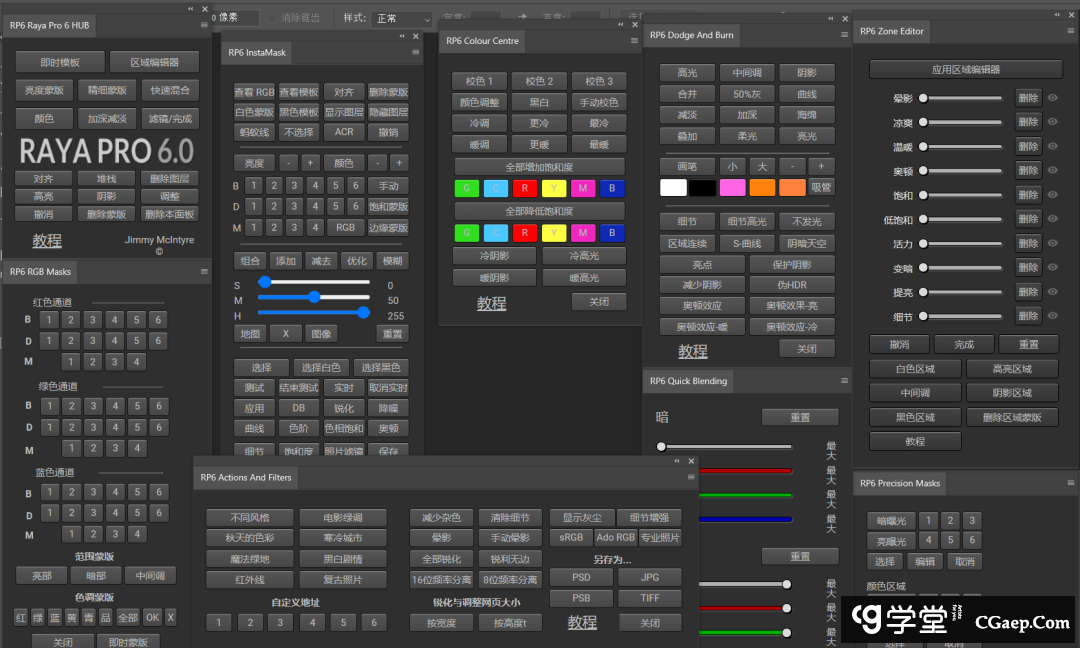The image size is (1080, 648).
Task: Click the 应用区域编辑器 button
Action: (x=965, y=70)
